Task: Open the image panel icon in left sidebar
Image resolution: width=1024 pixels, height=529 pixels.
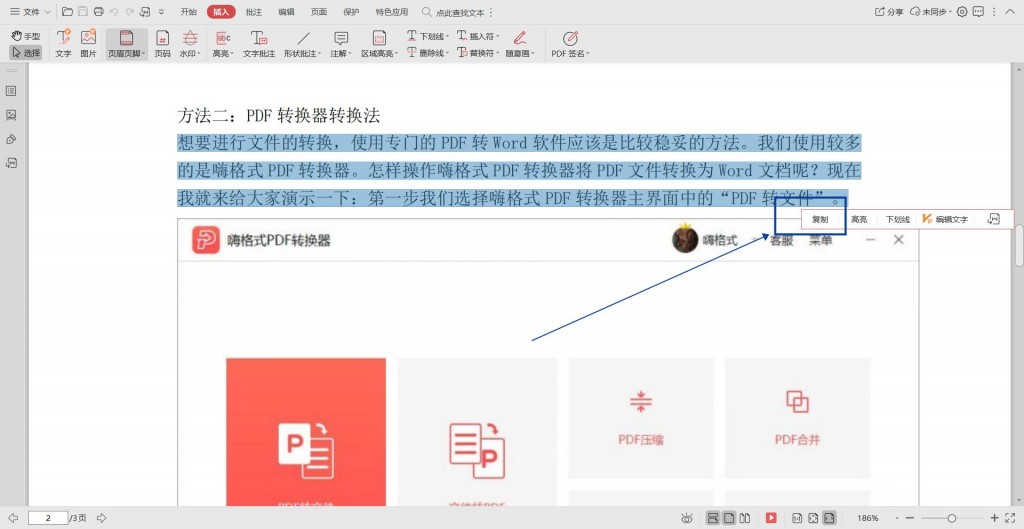Action: pos(11,115)
